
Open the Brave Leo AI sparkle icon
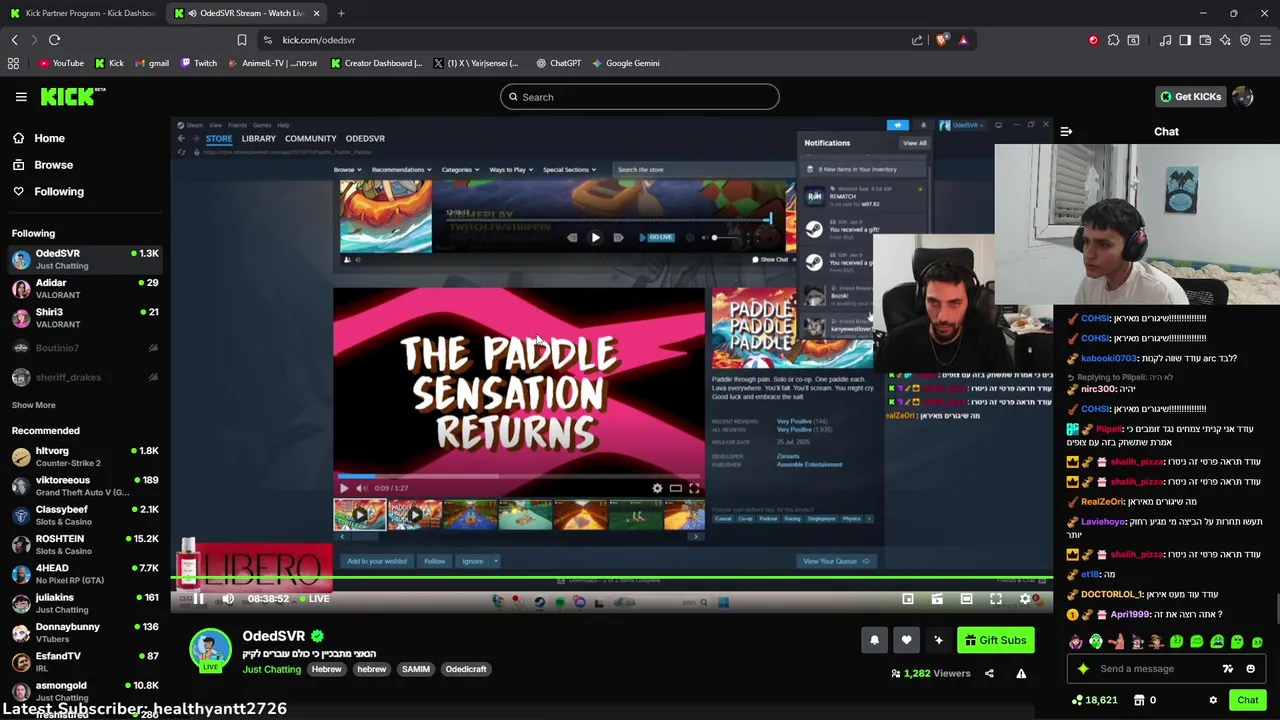[1225, 40]
